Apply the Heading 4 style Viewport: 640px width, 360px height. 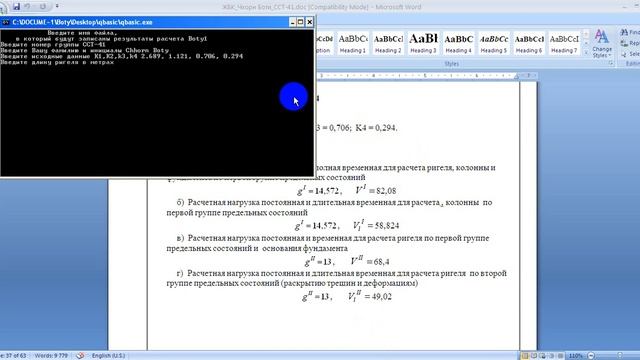(458, 43)
